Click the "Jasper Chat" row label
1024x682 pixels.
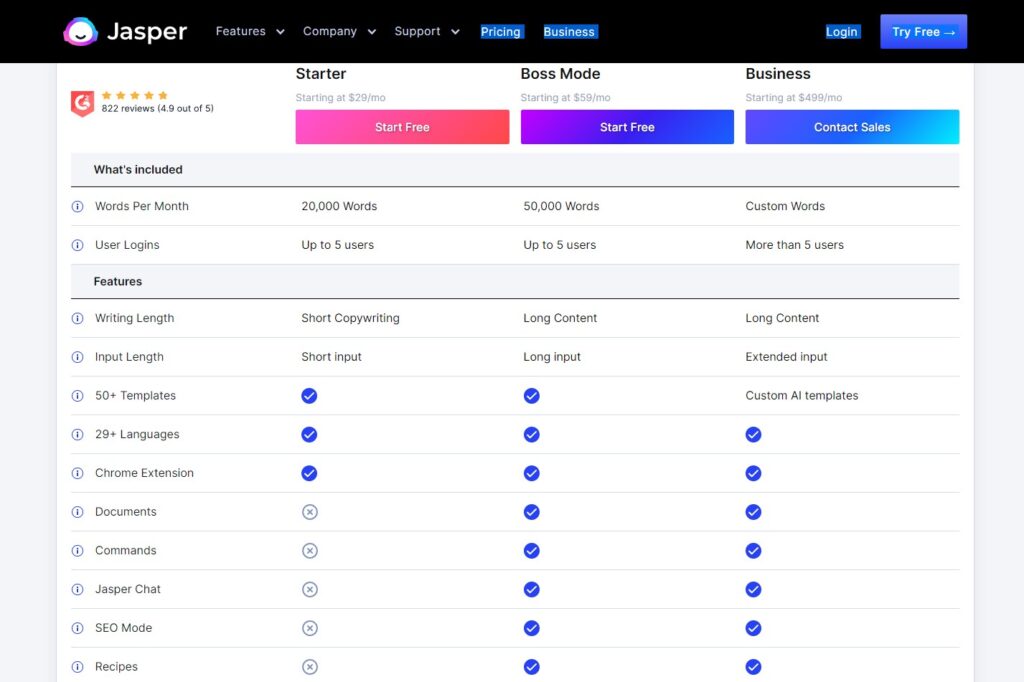(128, 589)
